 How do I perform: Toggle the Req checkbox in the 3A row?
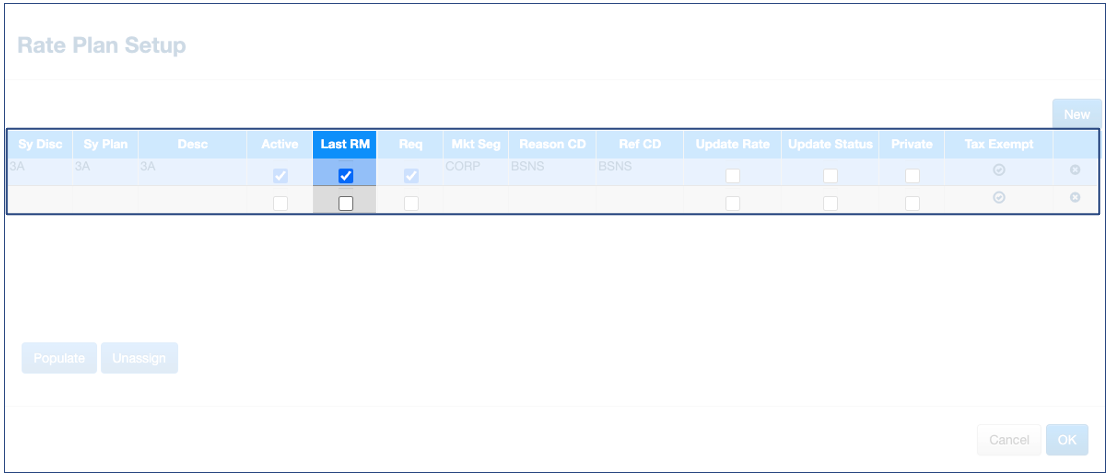[x=410, y=176]
